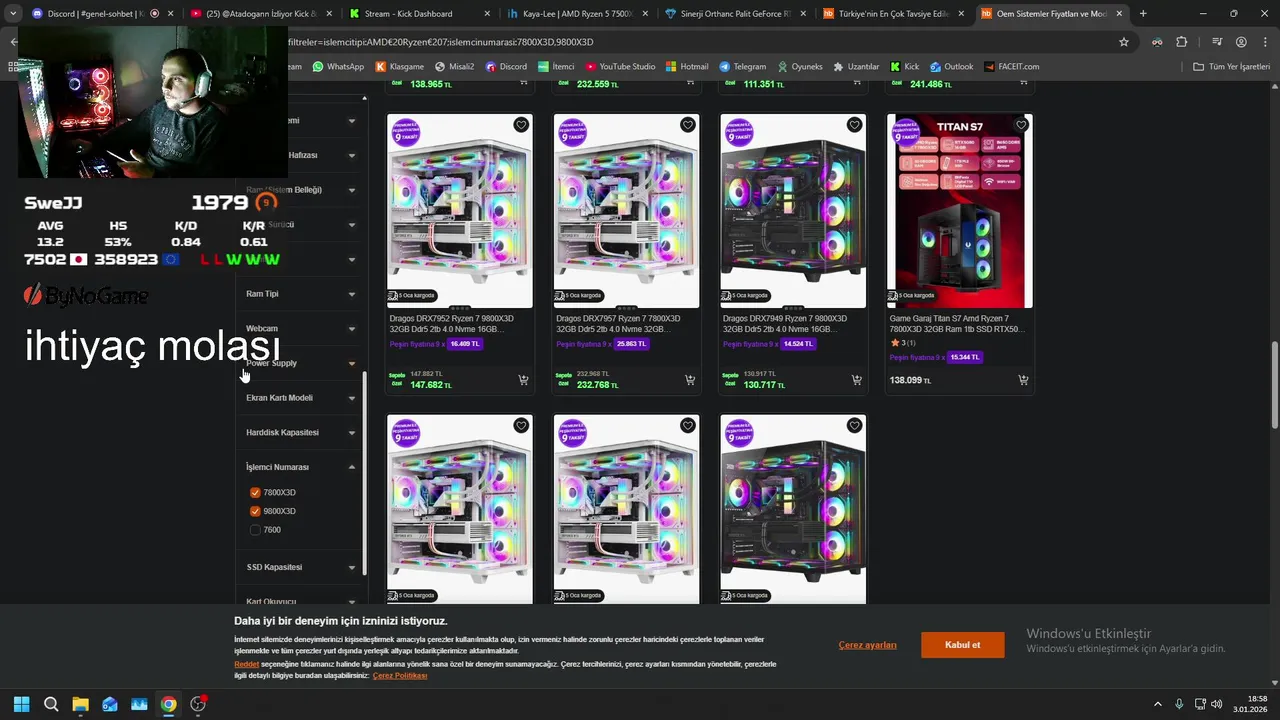Image resolution: width=1280 pixels, height=720 pixels.
Task: Bookmark this page with the star icon
Action: coord(1124,42)
